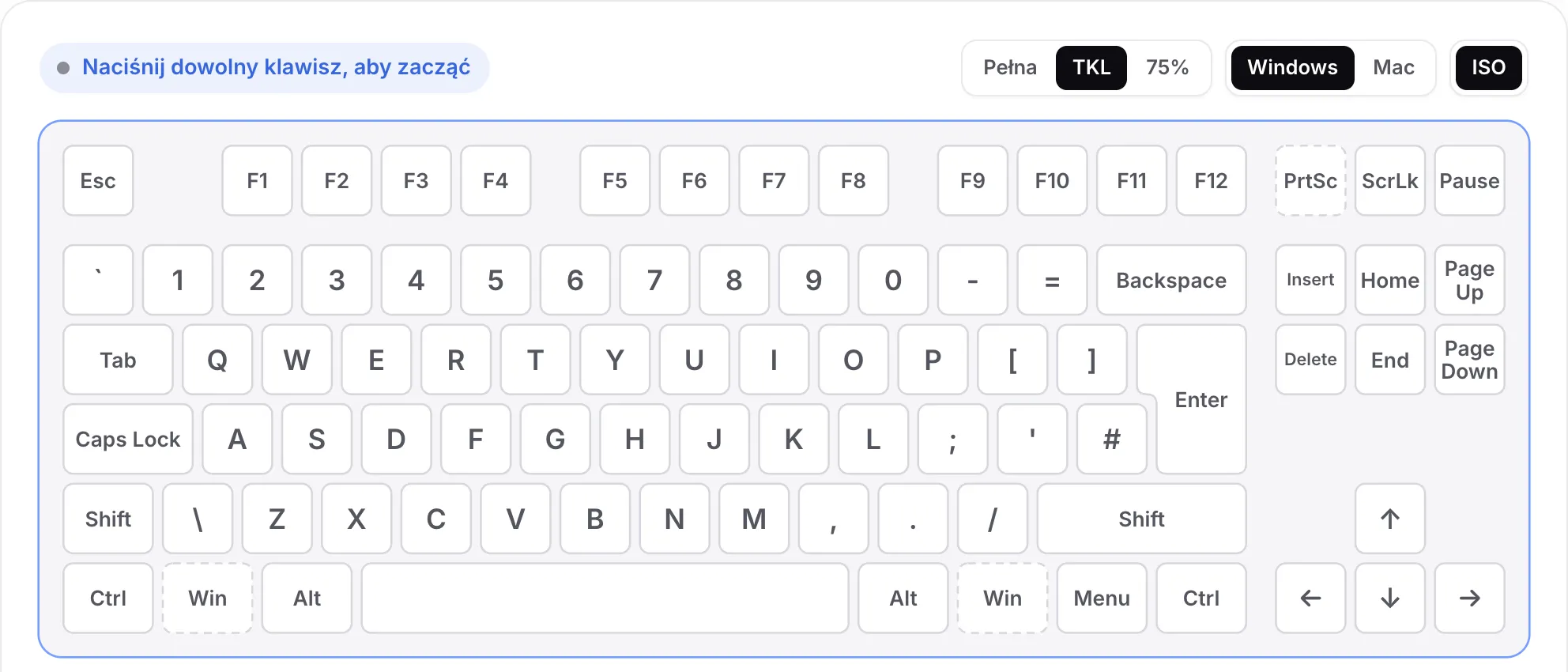Click the Insert key
The width and height of the screenshot is (1568, 672).
pos(1310,280)
